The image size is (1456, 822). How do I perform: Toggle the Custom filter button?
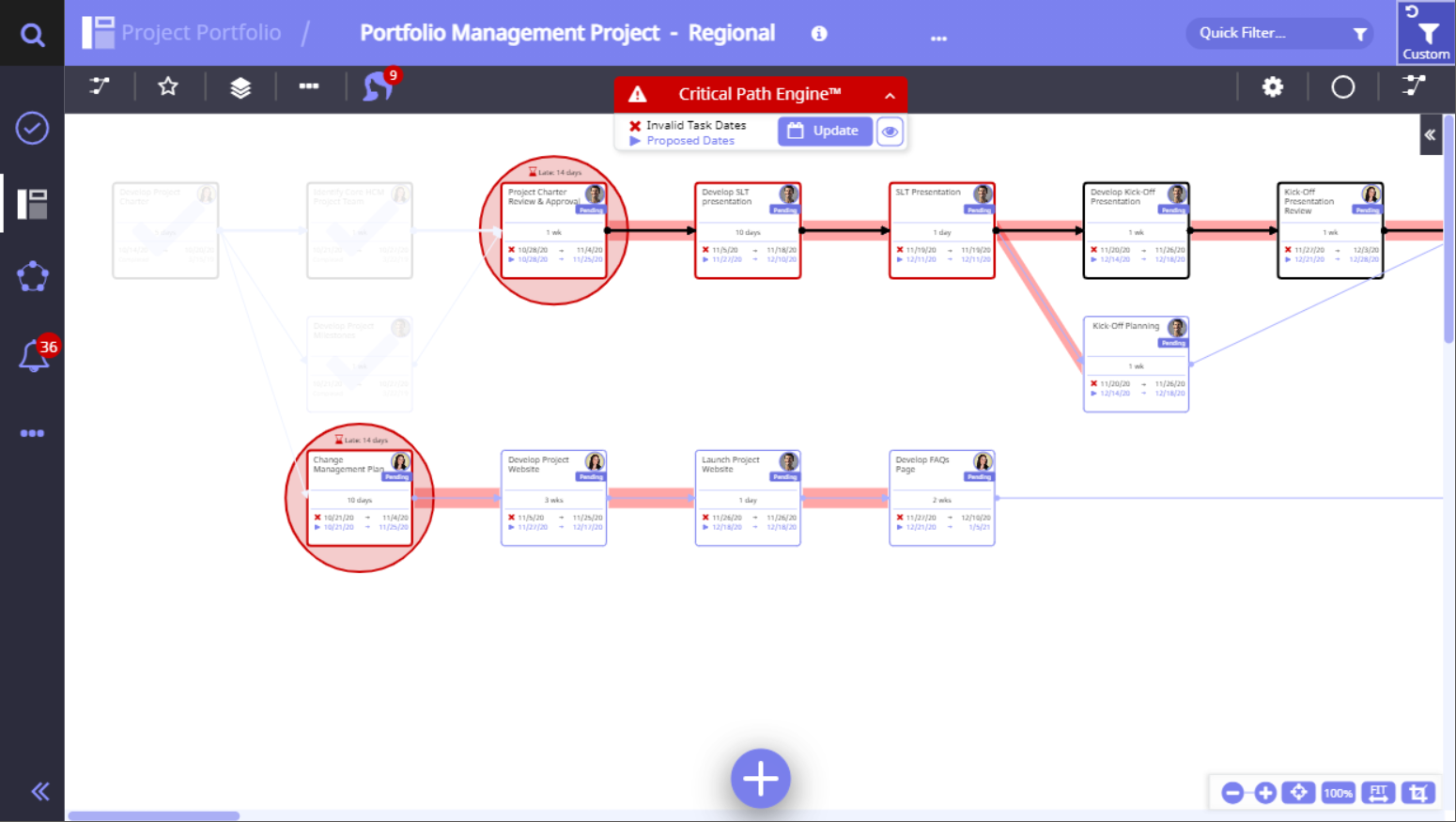[x=1426, y=34]
